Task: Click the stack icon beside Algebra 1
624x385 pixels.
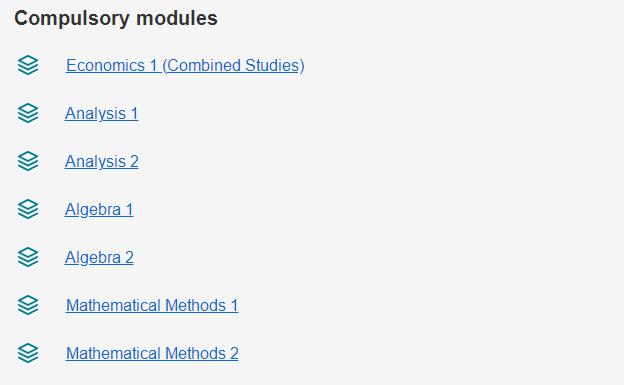Action: 28,209
